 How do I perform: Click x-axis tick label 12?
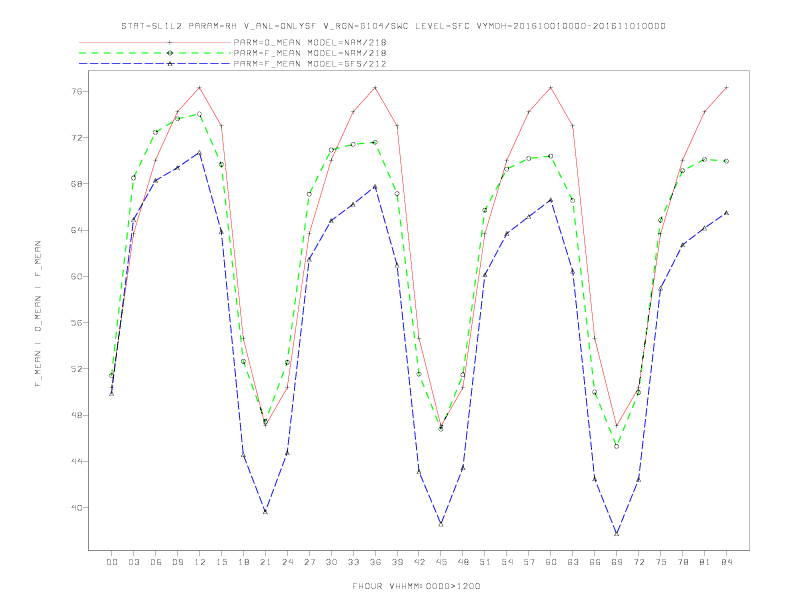200,562
